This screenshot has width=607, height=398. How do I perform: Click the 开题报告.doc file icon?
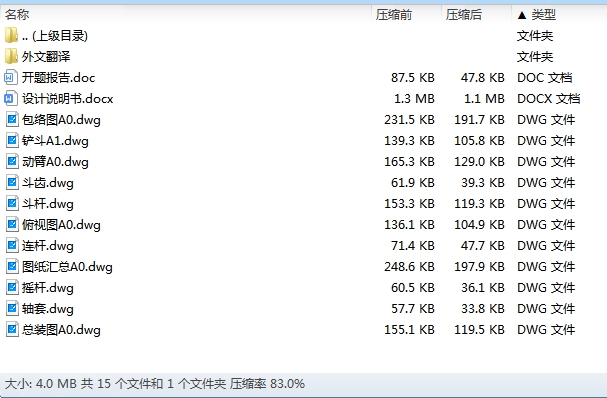[x=11, y=77]
